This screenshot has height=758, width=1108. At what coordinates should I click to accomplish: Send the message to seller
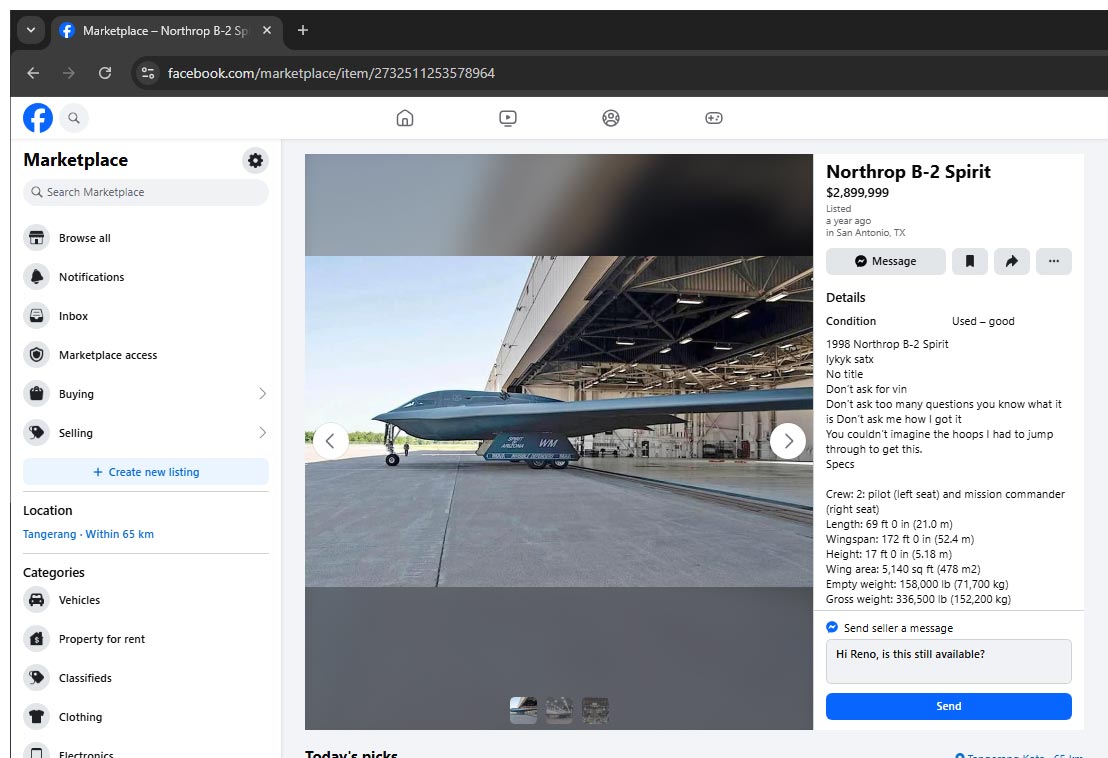click(x=948, y=706)
